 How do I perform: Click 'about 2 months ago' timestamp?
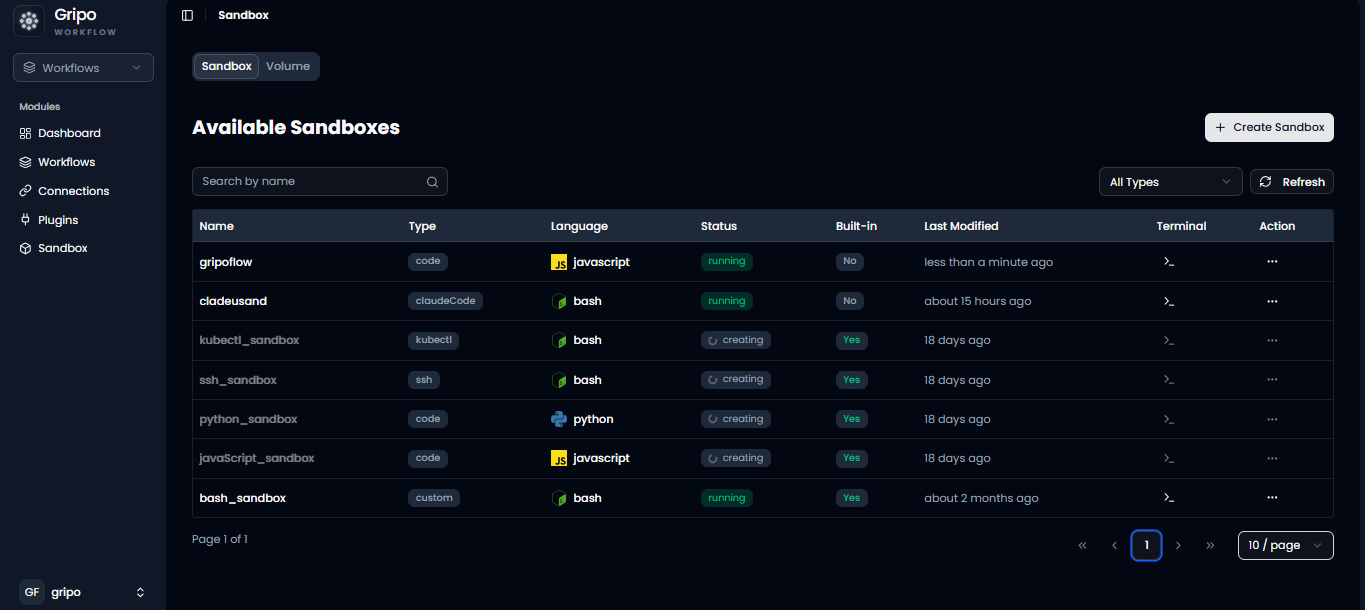[x=981, y=498]
